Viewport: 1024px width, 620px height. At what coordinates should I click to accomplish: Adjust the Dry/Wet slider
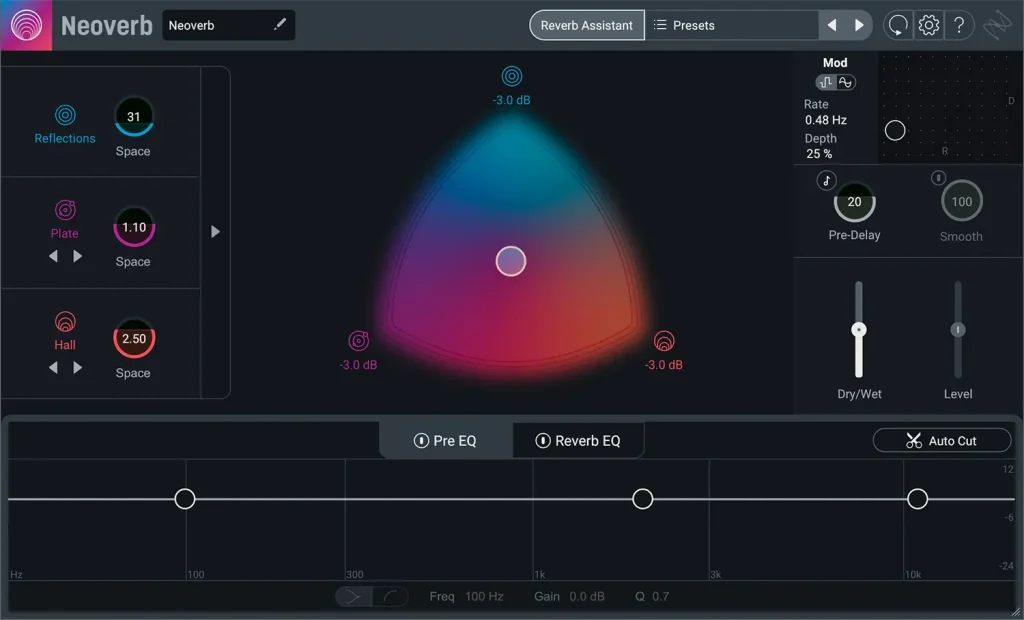858,330
